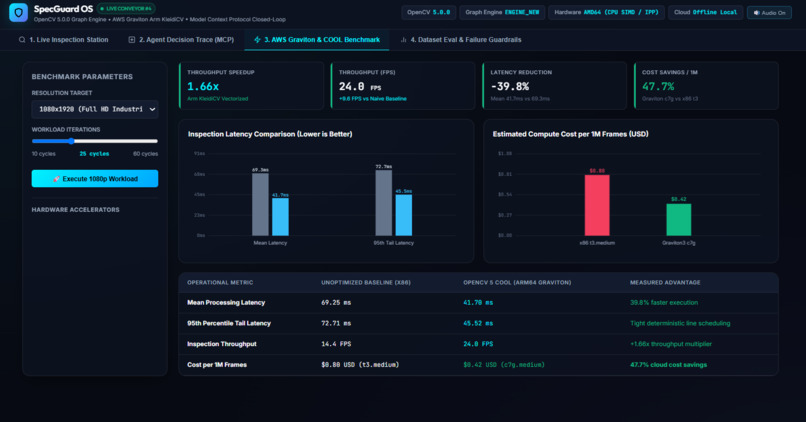806x422 pixels.
Task: Click 'Mean Processing Latency' table row label
Action: click(226, 303)
